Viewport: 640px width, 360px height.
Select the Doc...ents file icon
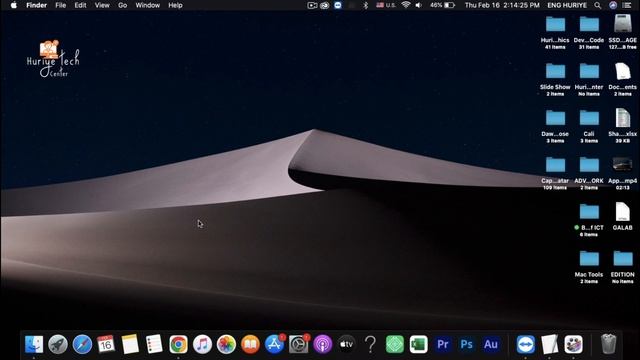point(622,71)
